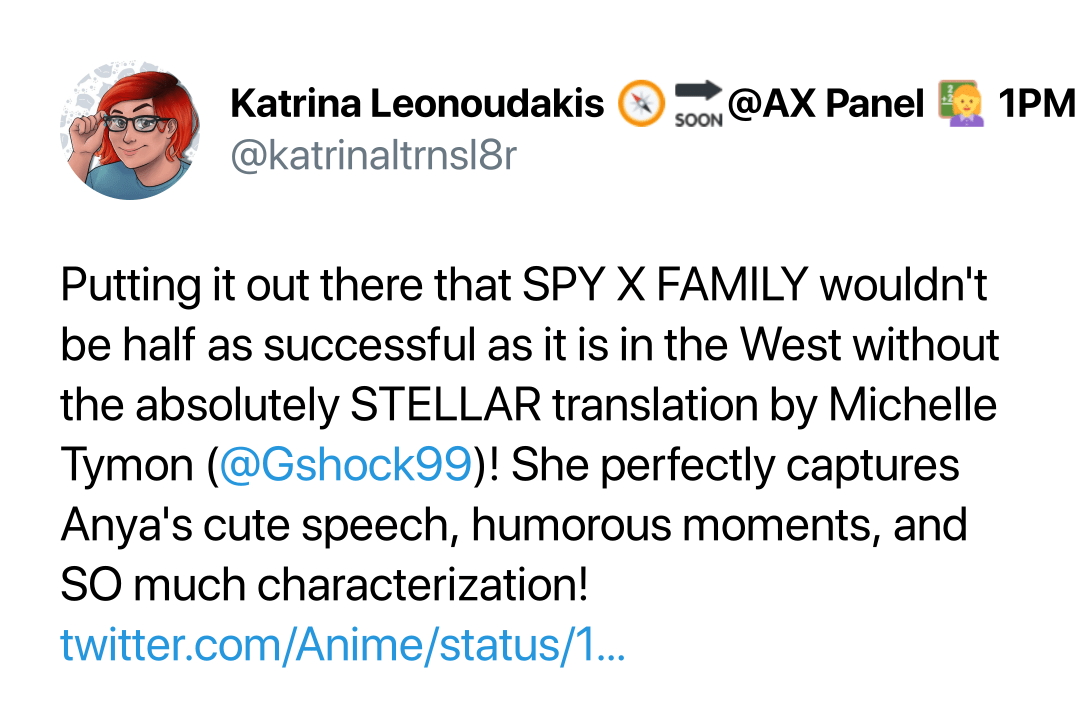Open the @katrinaltrnsl8r handle
1080x717 pixels.
(373, 156)
